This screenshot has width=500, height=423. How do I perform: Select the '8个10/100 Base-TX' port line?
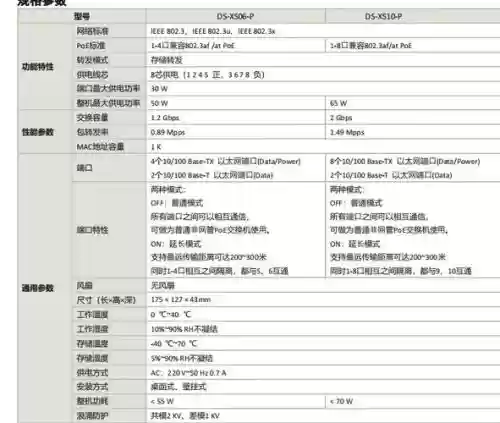tap(405, 161)
